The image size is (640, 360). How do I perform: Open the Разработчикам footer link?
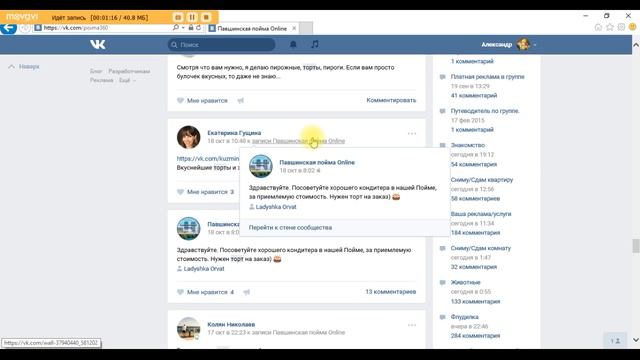pyautogui.click(x=129, y=71)
